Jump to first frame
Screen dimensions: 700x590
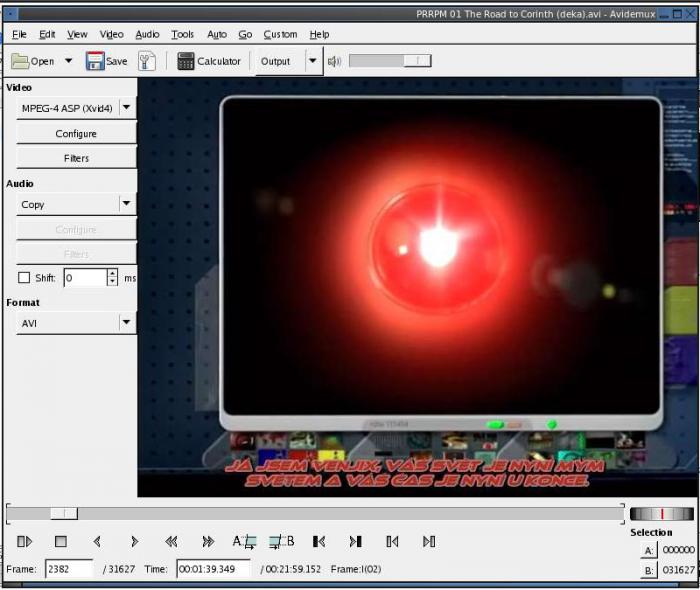pyautogui.click(x=392, y=542)
